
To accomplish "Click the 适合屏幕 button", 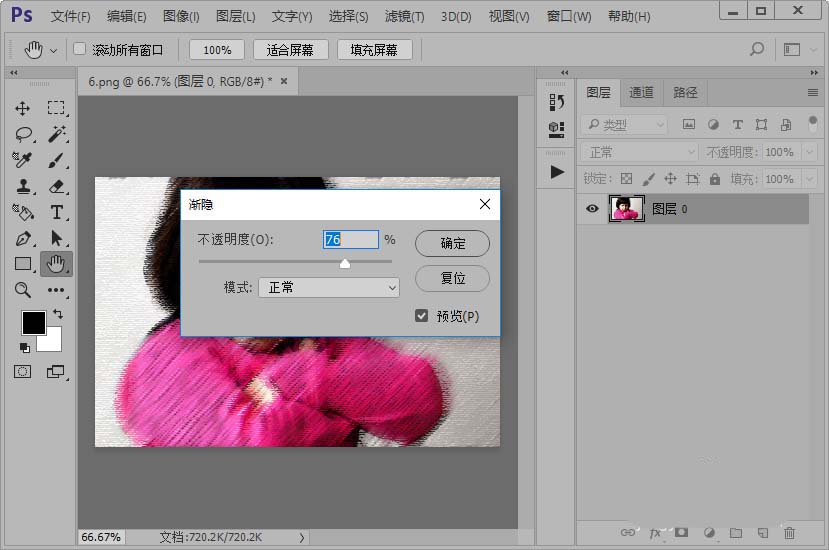I will [290, 50].
